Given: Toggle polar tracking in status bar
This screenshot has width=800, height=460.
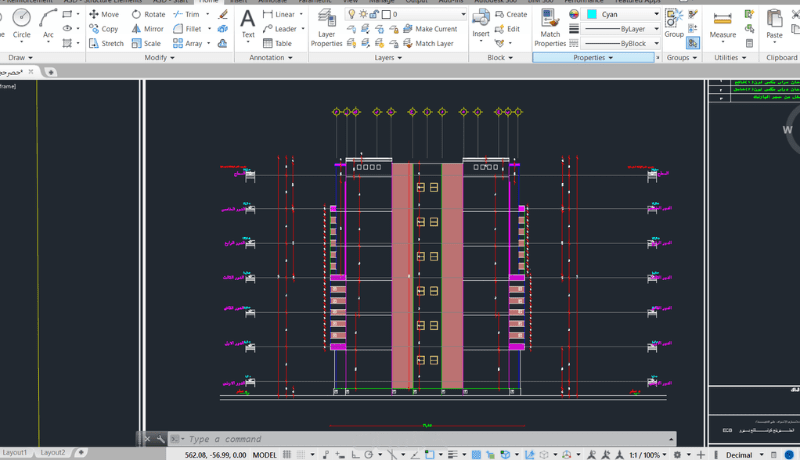Looking at the screenshot, I should [368, 454].
